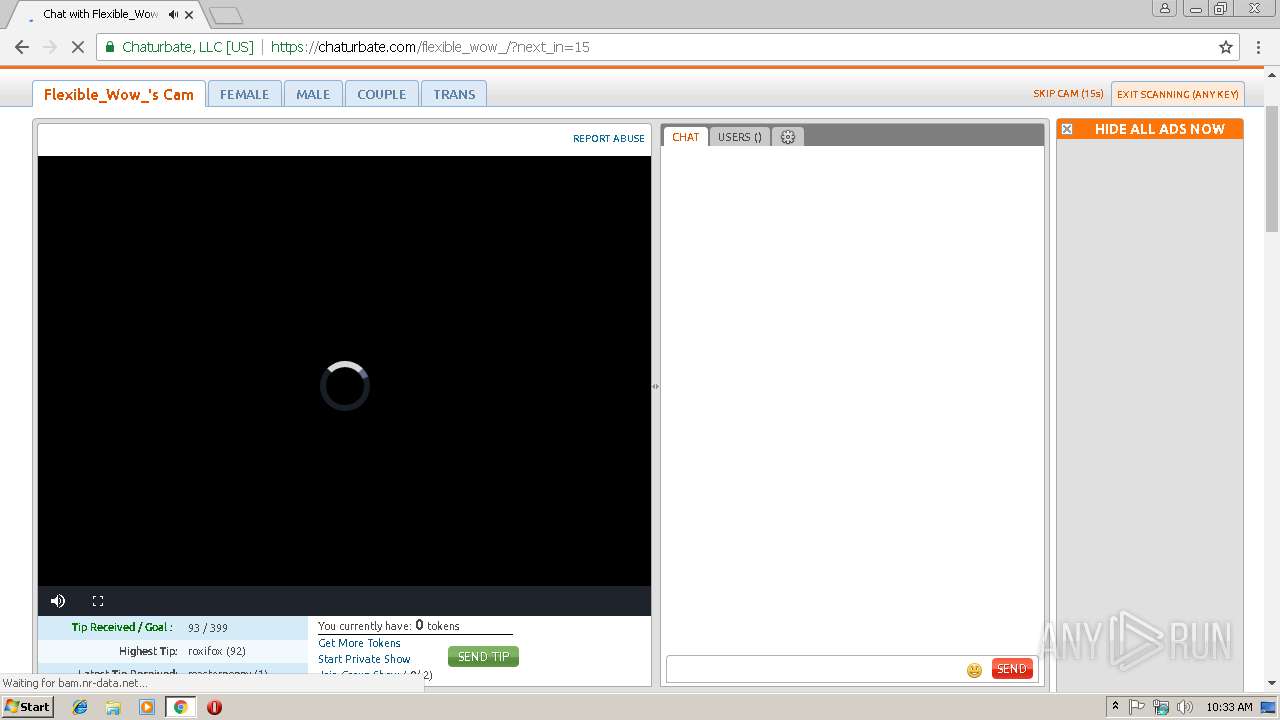1280x720 pixels.
Task: Open chat settings gear icon
Action: click(x=788, y=137)
